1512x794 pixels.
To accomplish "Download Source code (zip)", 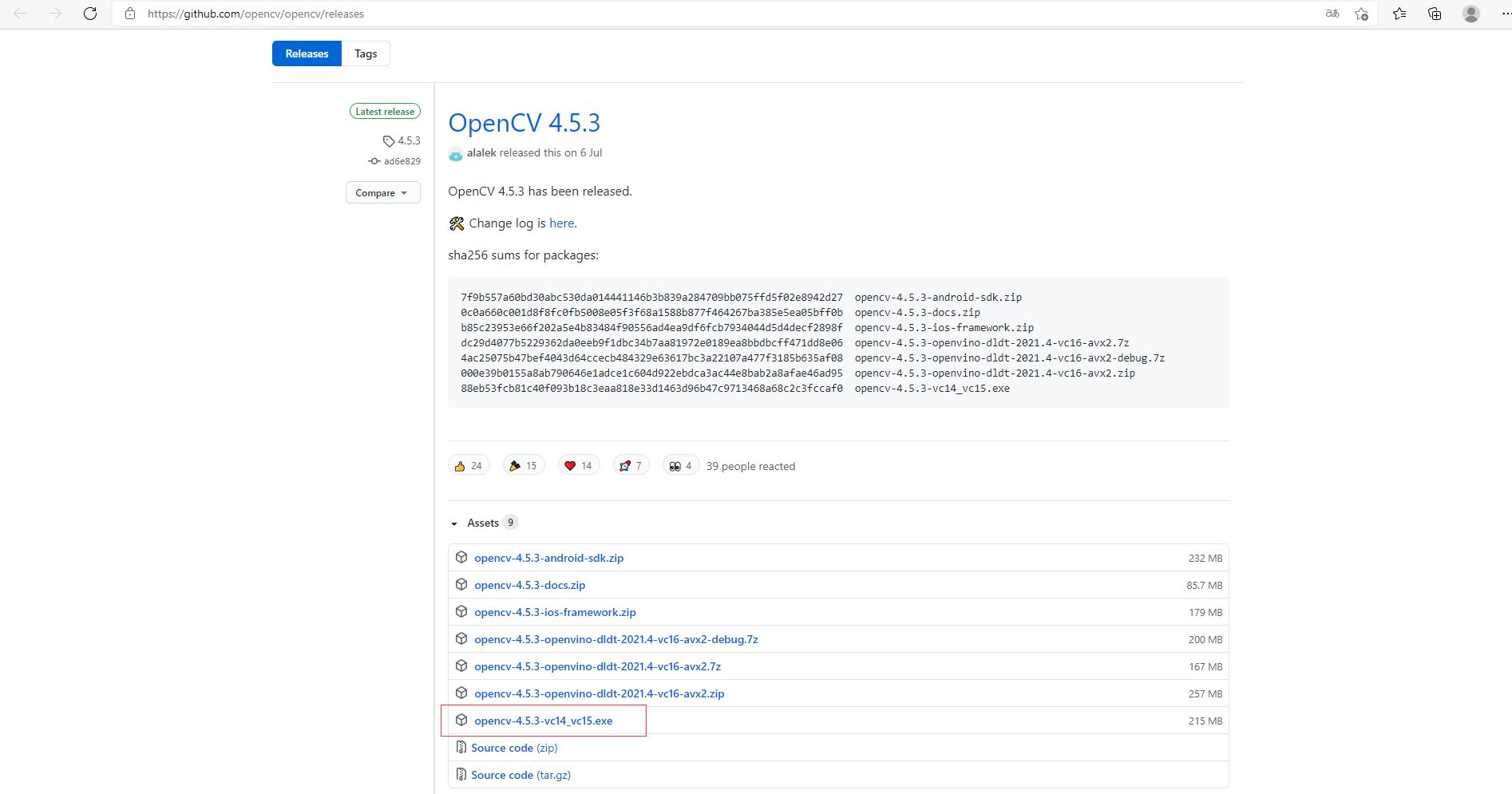I will click(514, 748).
